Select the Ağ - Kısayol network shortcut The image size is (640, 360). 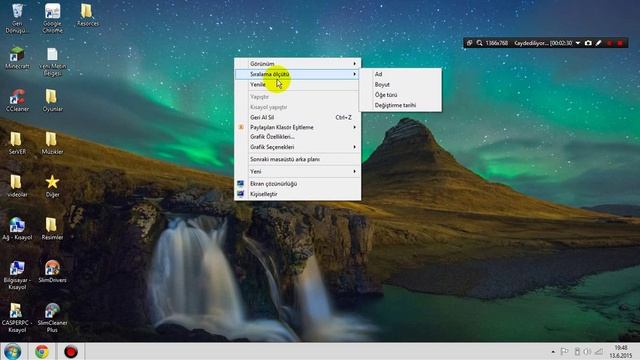click(17, 229)
